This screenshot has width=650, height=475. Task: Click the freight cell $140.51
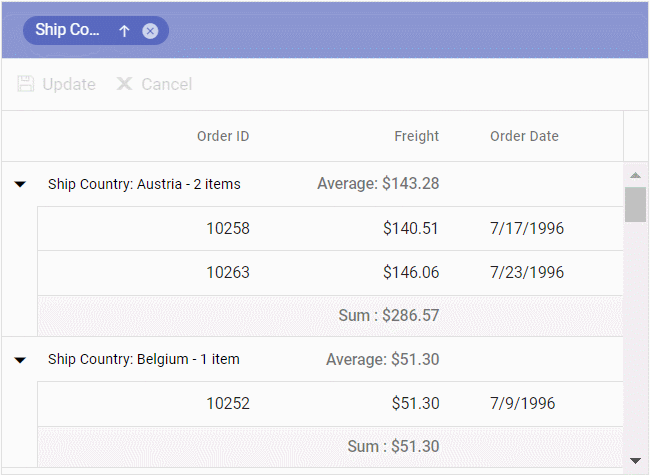[x=410, y=228]
